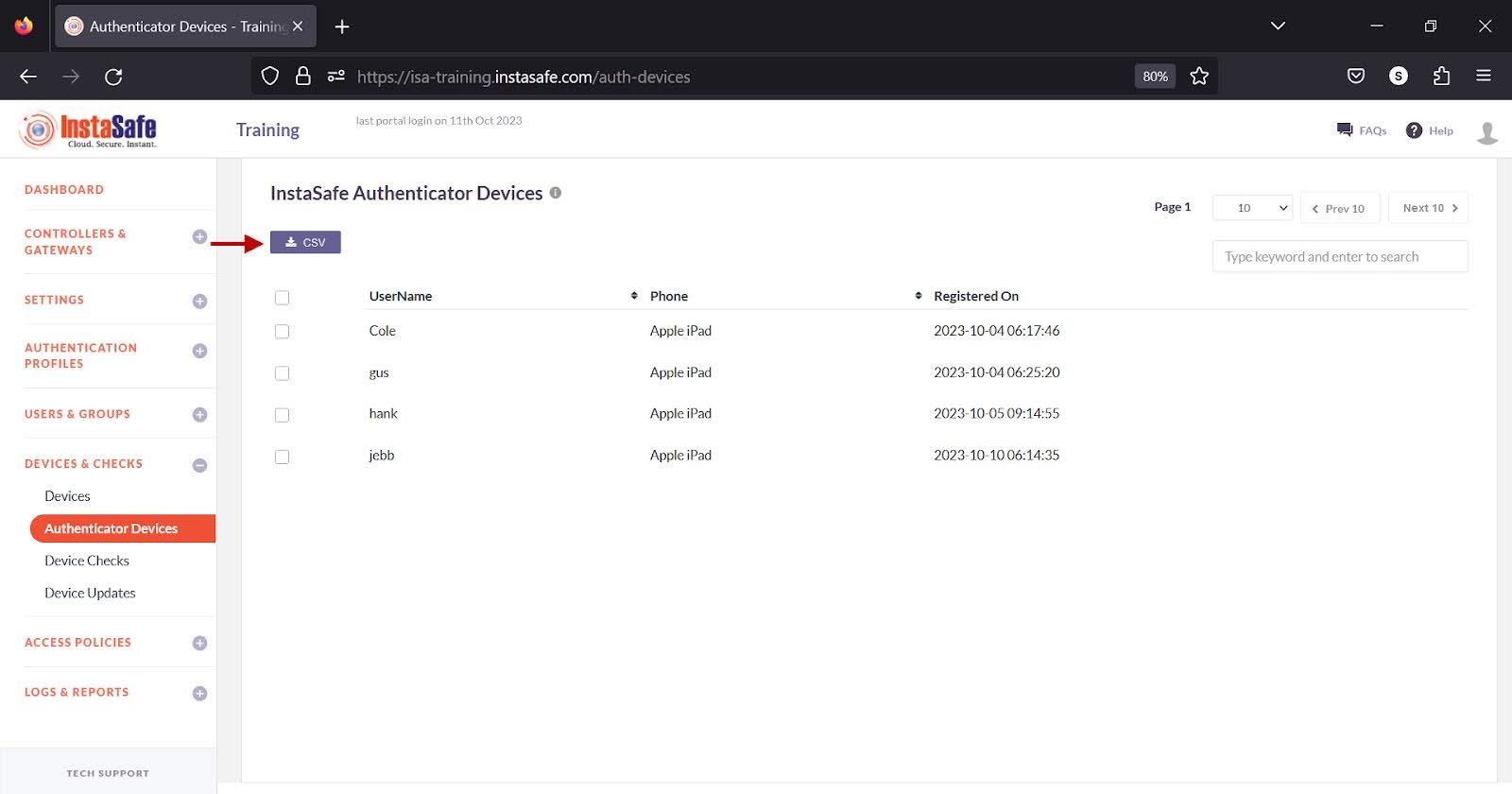Download the device list as CSV

pos(305,243)
